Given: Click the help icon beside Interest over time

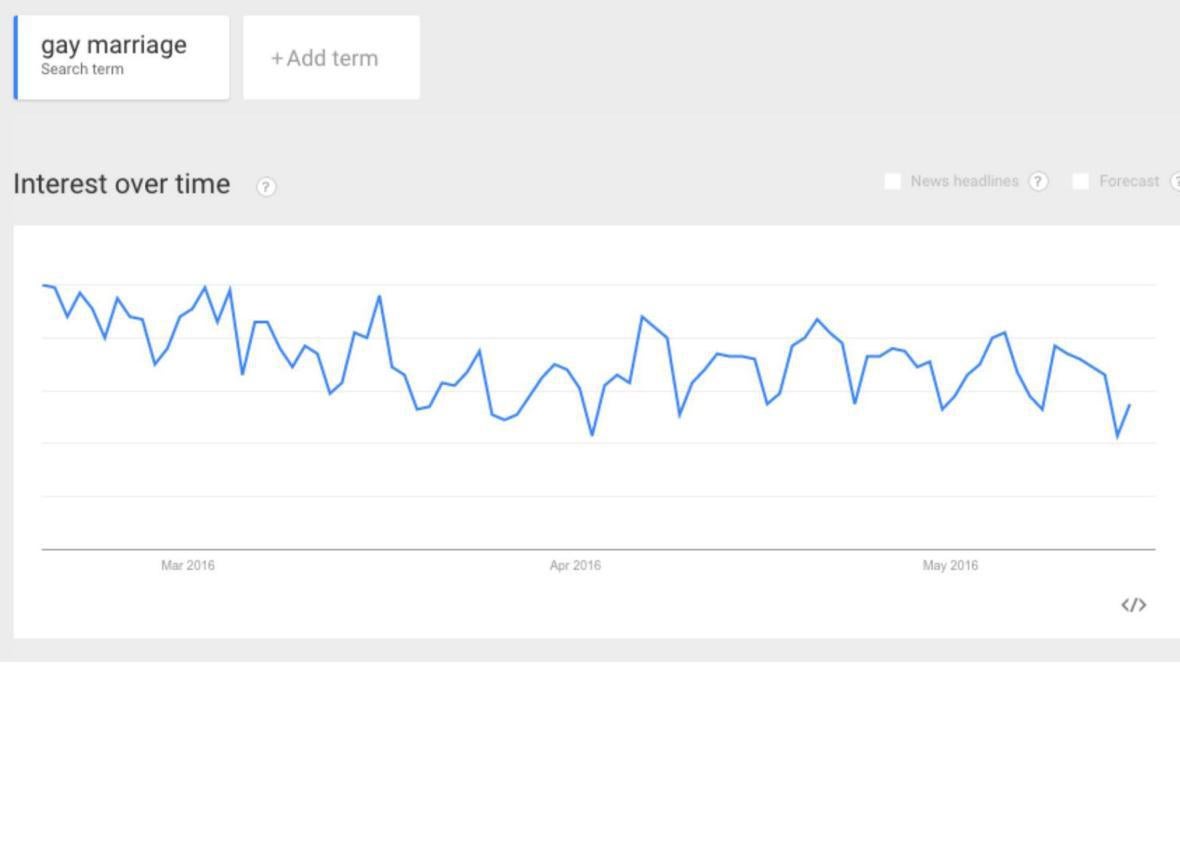Looking at the screenshot, I should pos(266,187).
